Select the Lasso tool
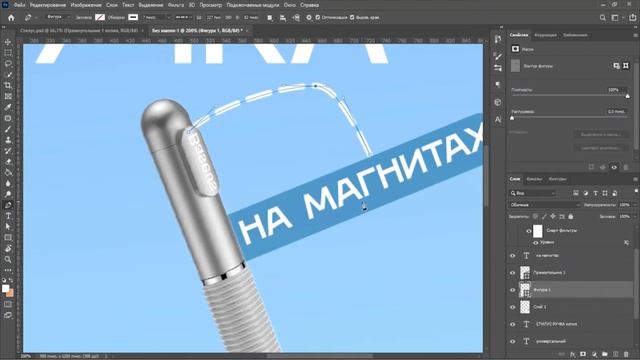The image size is (640, 360). point(8,64)
